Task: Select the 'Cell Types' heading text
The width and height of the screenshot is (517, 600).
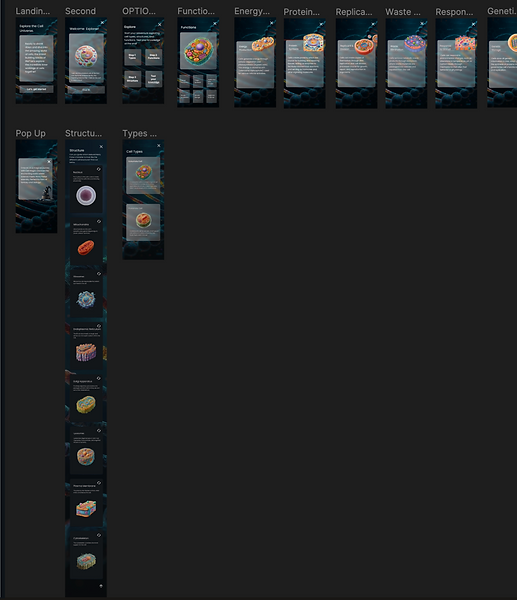Action: pyautogui.click(x=134, y=152)
